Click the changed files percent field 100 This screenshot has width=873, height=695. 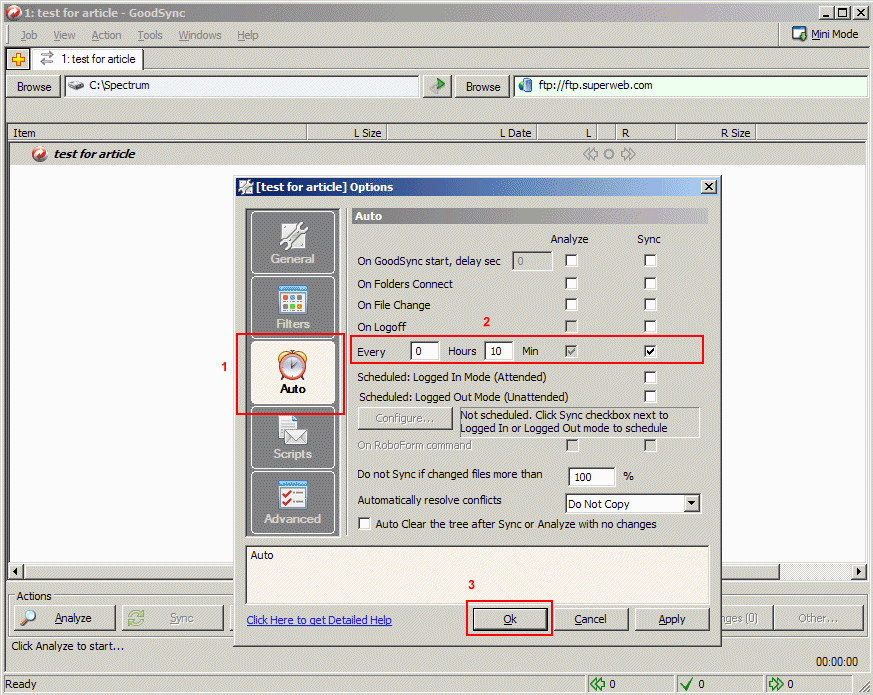pos(591,477)
